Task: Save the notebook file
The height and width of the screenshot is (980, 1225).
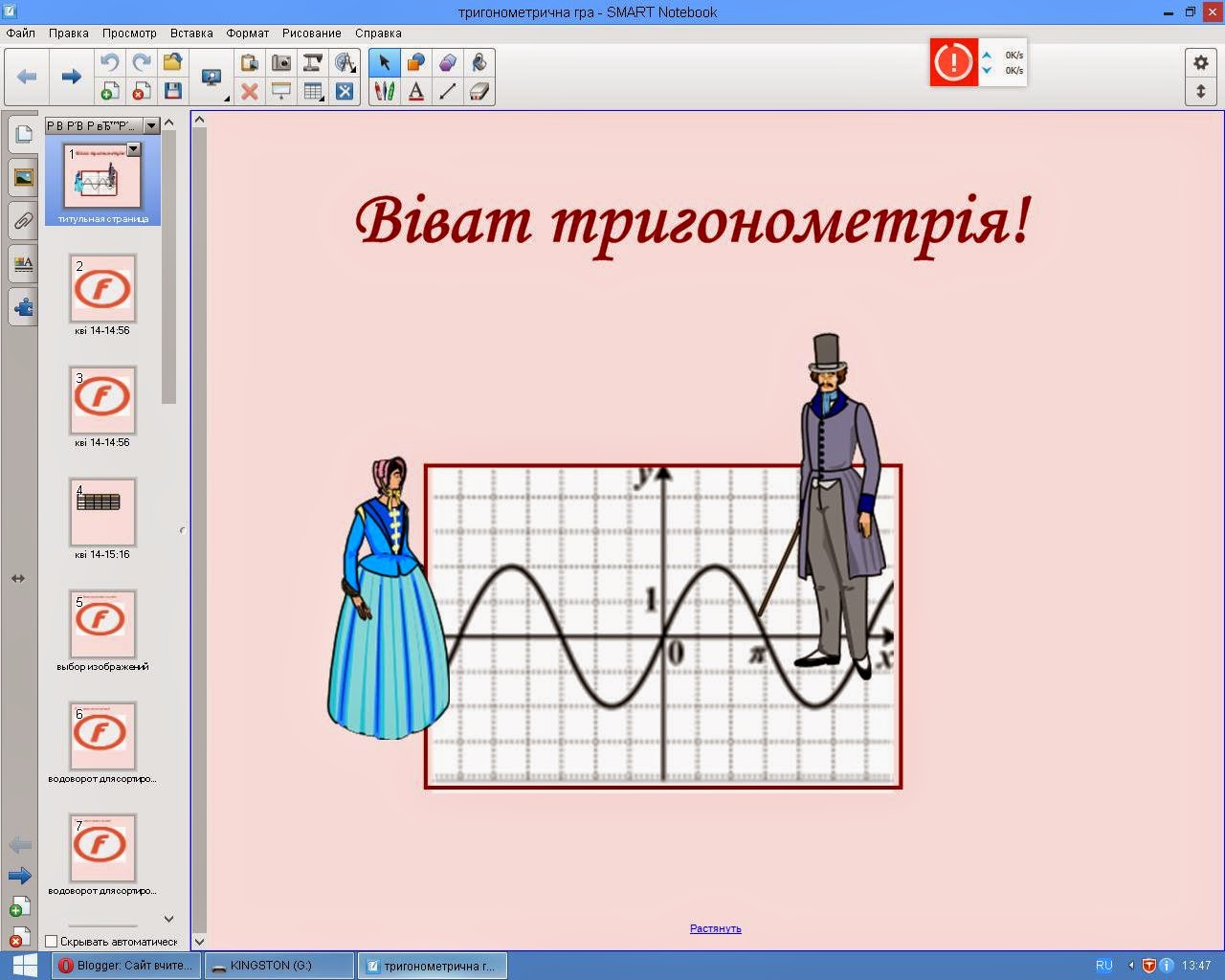Action: [x=173, y=91]
